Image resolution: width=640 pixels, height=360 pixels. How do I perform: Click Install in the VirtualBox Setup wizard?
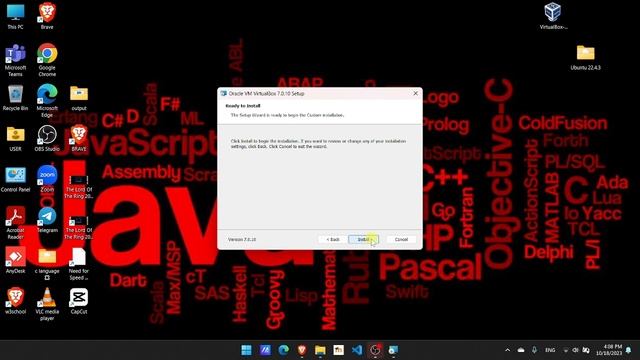coord(363,240)
